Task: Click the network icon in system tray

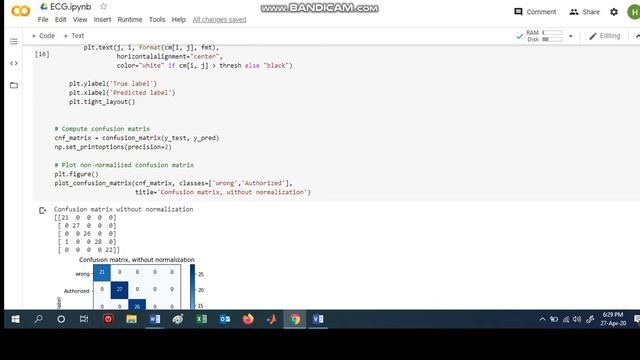Action: [x=566, y=319]
